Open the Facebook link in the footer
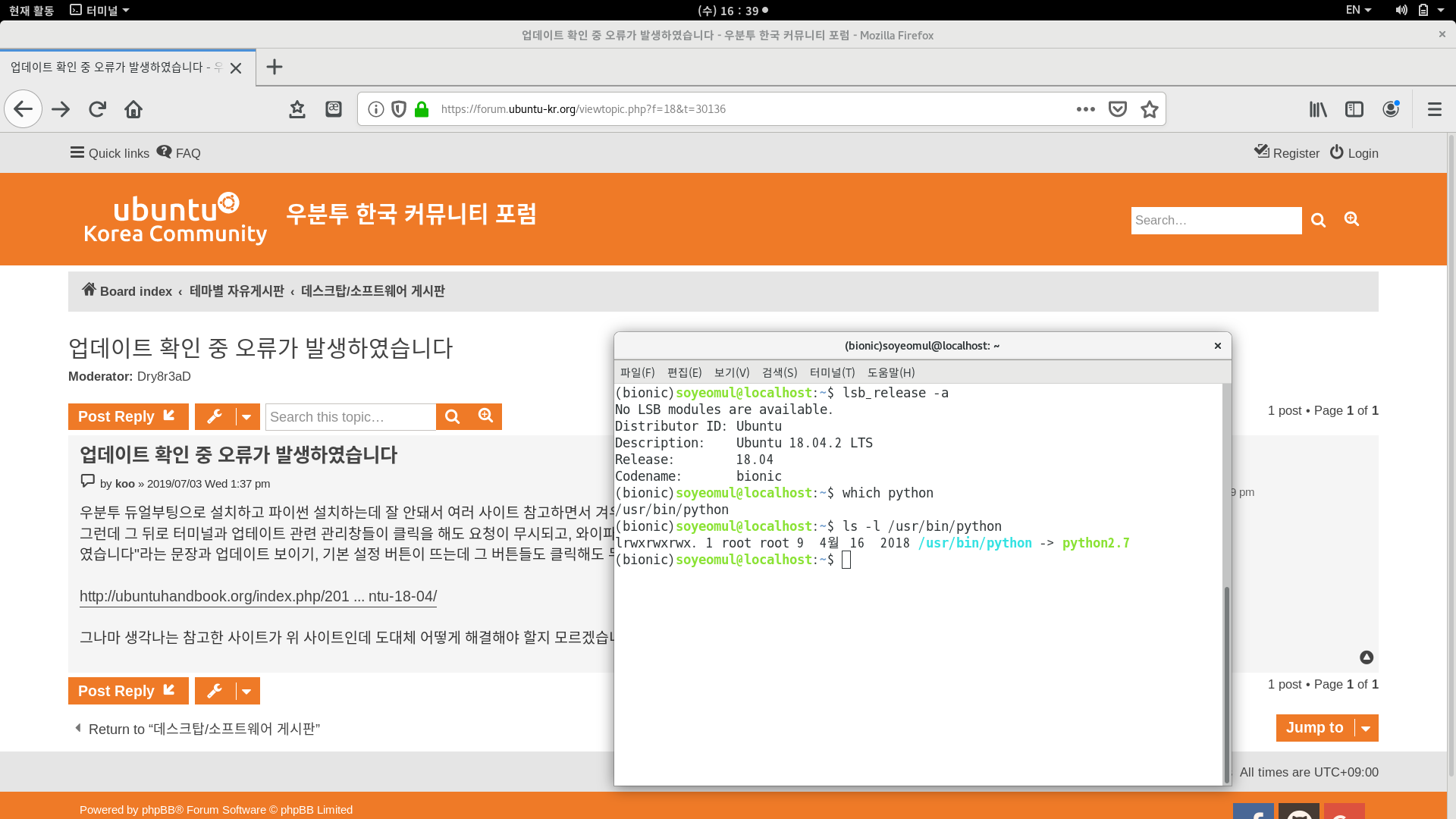 (1254, 811)
